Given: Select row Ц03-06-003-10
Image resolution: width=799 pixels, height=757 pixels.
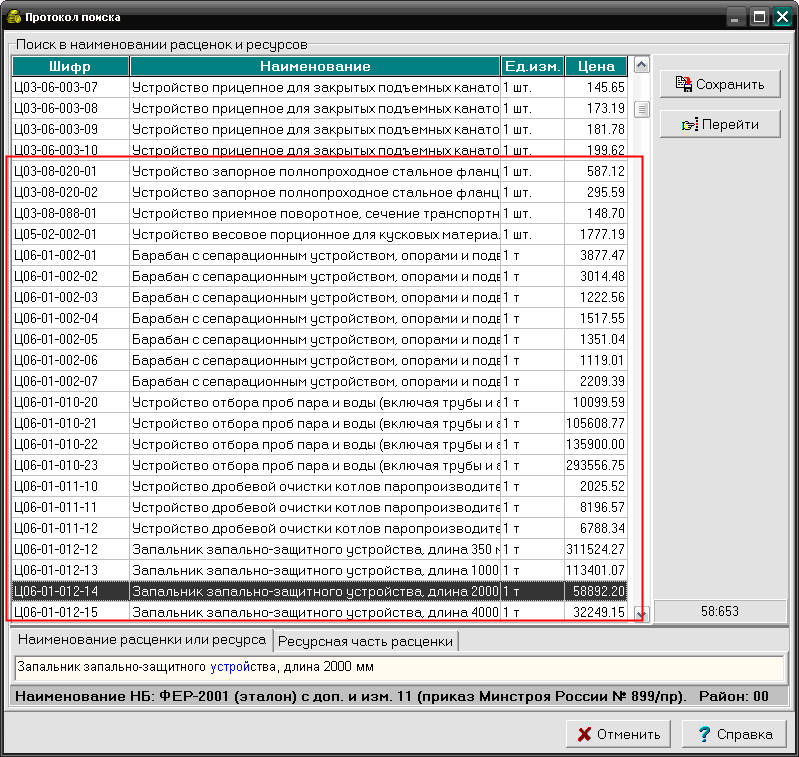Looking at the screenshot, I should pos(319,150).
